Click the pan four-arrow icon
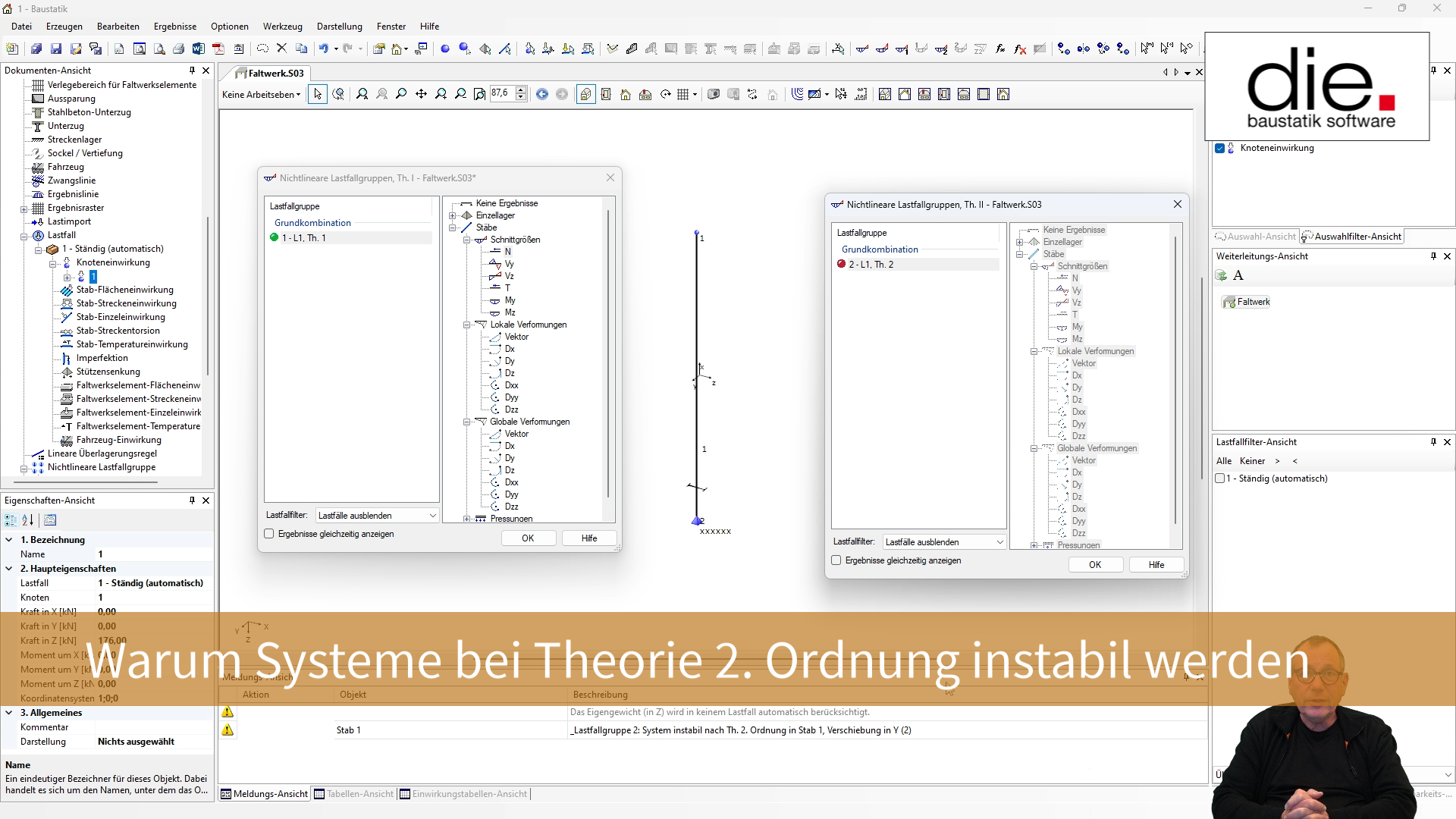Screen dimensions: 1456x819 (421, 94)
